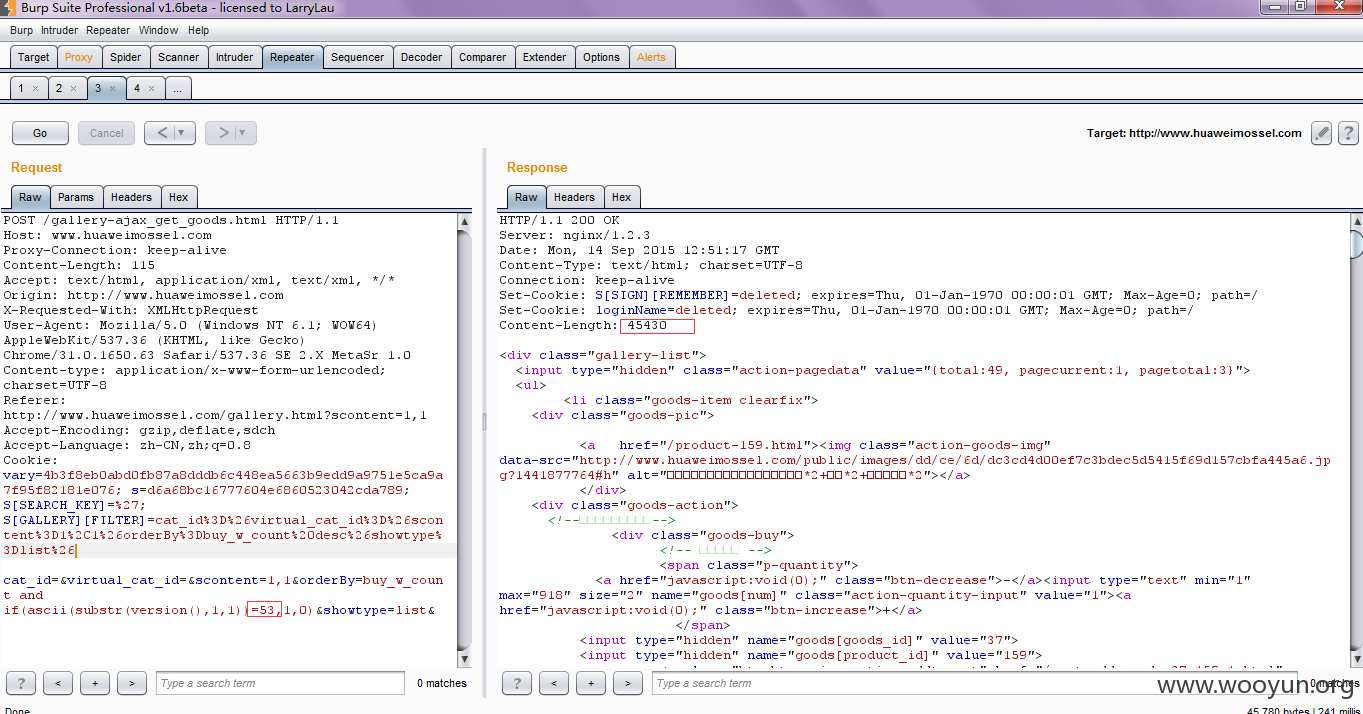The image size is (1363, 714).
Task: Switch to the Options tab
Action: [602, 57]
